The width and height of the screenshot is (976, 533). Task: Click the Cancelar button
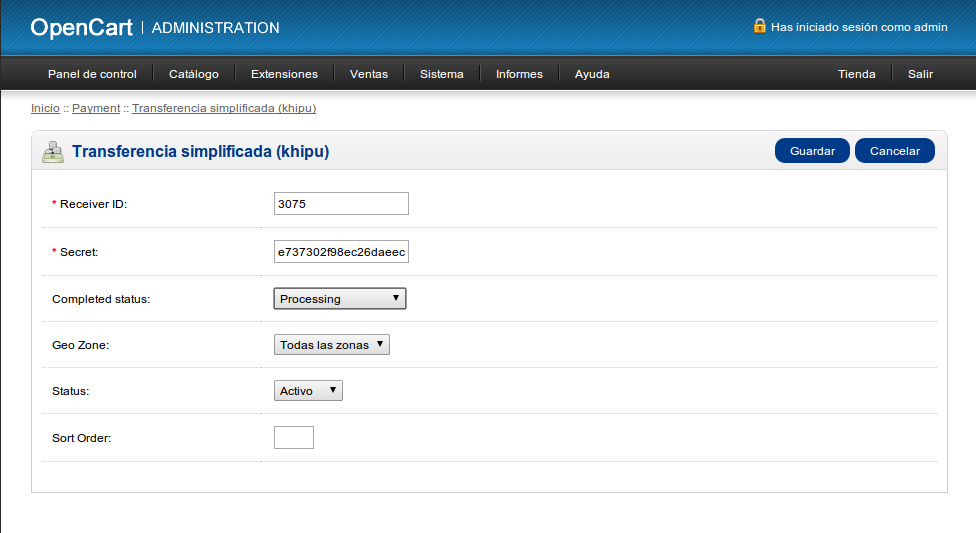point(894,151)
